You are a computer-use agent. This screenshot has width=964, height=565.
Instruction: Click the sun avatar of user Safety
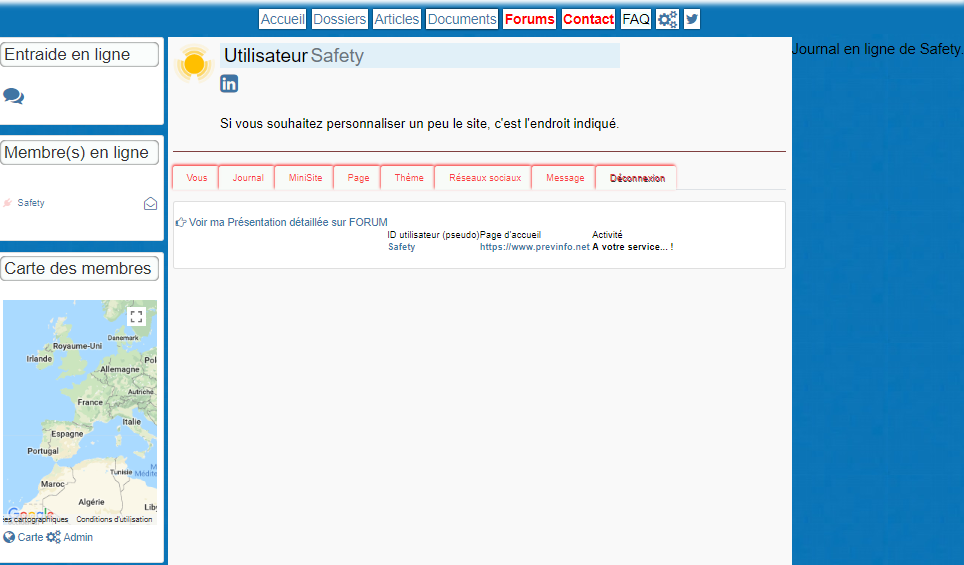(x=194, y=63)
